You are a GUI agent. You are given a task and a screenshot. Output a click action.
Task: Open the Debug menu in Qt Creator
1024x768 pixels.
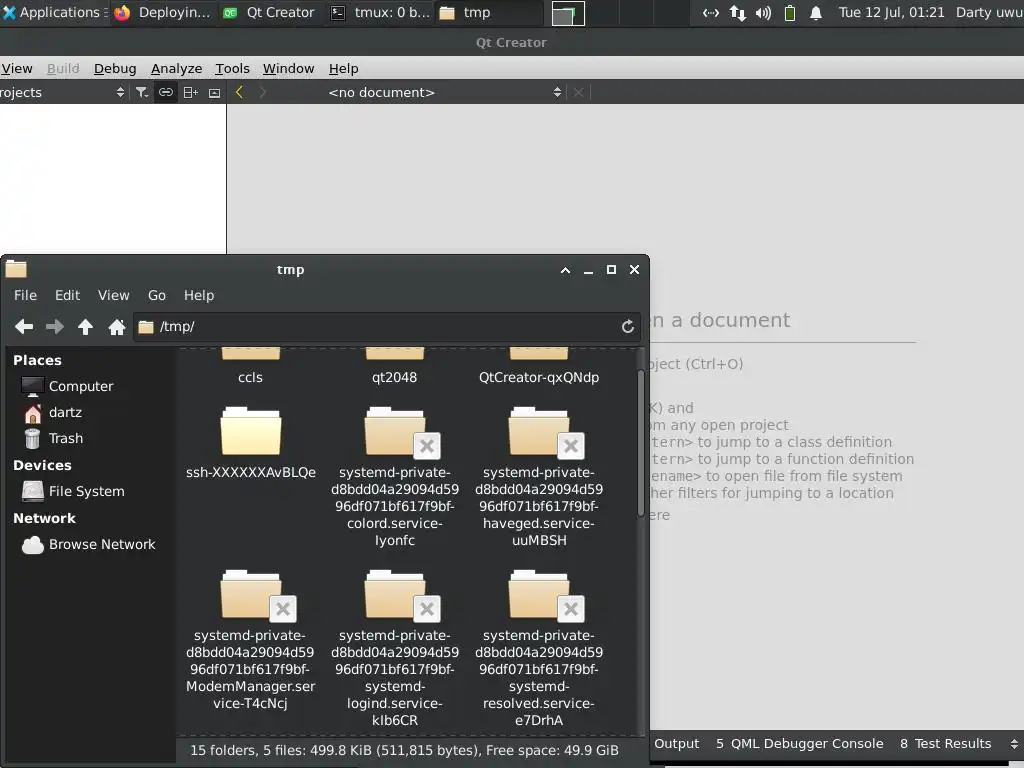click(115, 69)
